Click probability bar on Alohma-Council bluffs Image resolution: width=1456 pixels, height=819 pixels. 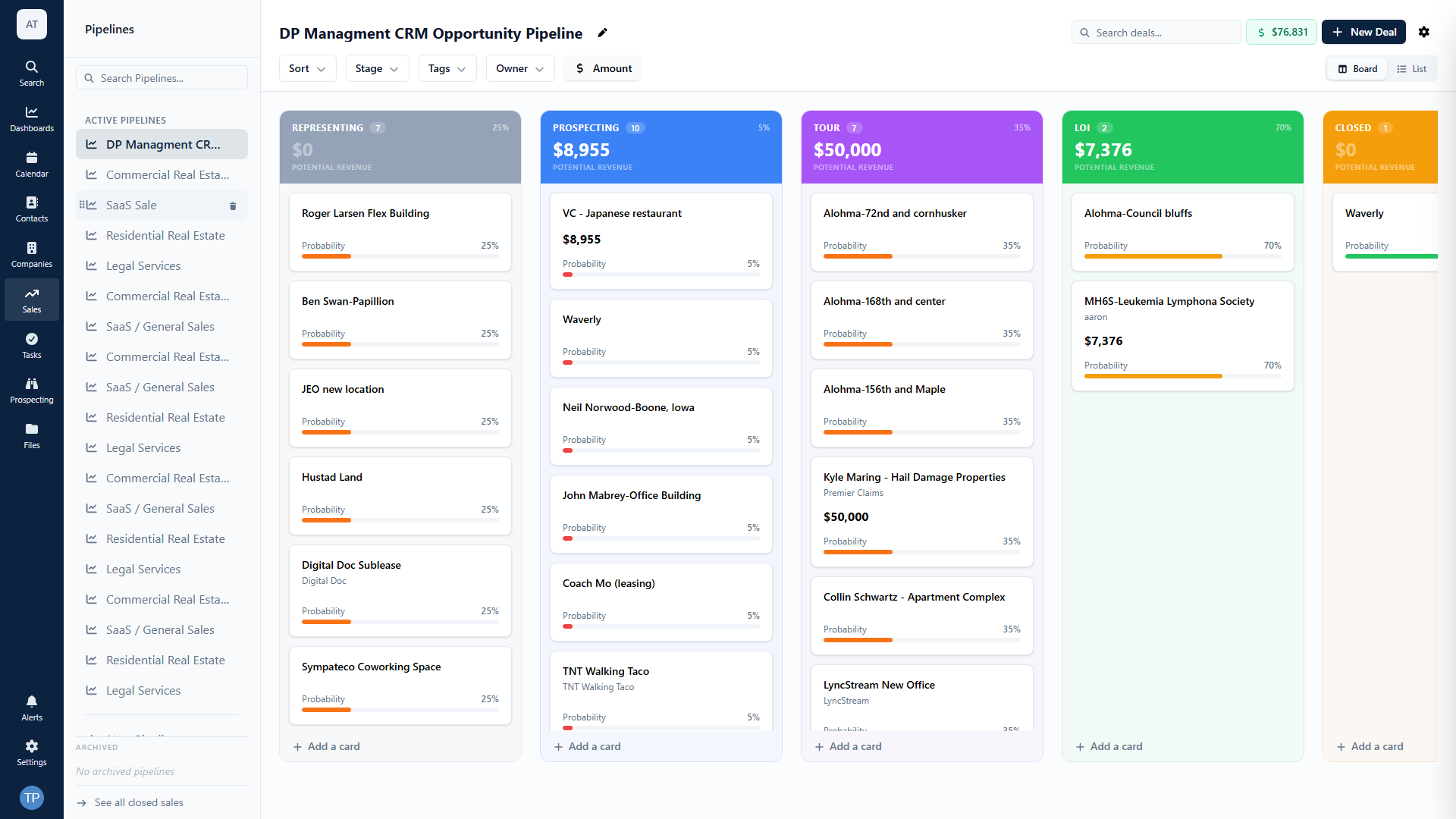[1183, 256]
